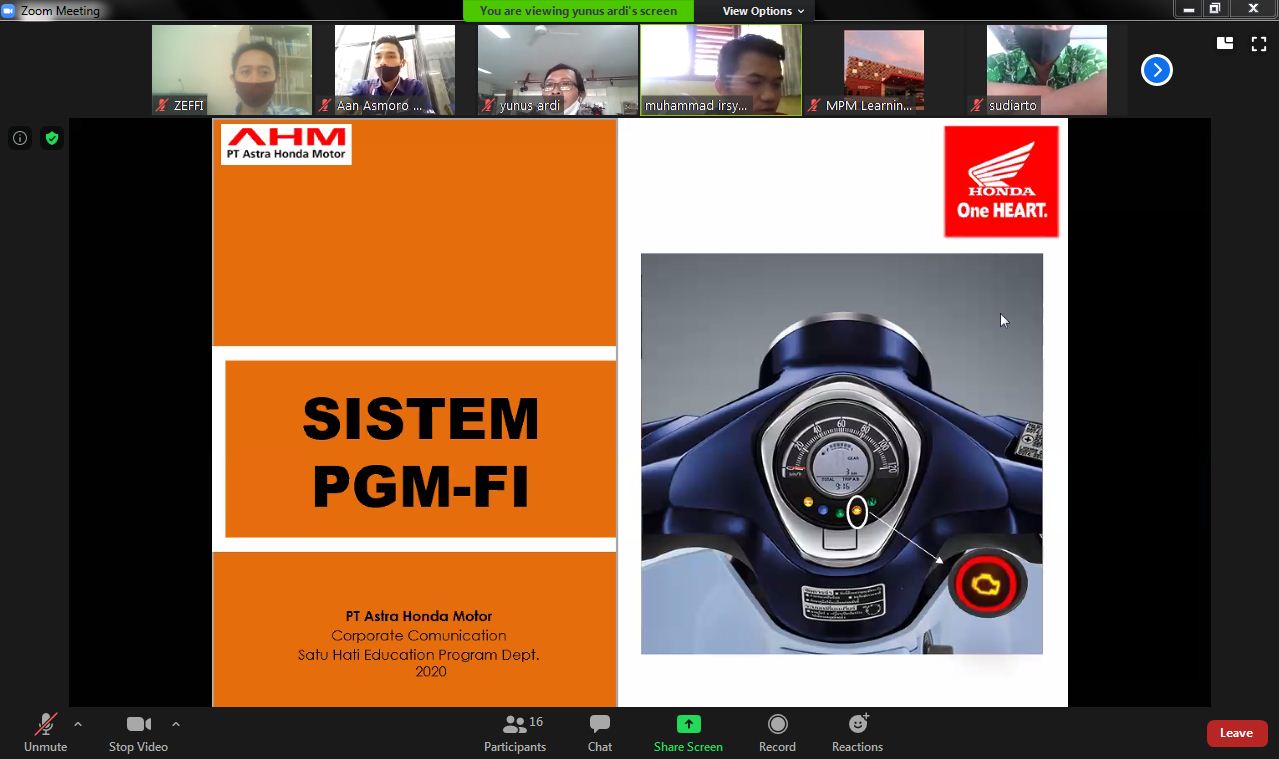This screenshot has height=759, width=1279.
Task: Click the green screen-viewing notification banner
Action: [578, 11]
